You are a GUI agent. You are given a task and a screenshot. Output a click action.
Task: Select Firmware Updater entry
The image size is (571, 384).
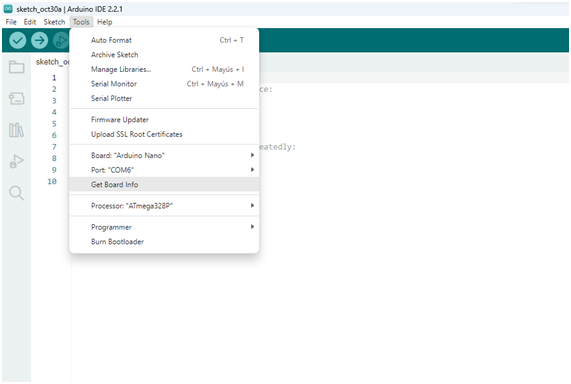pyautogui.click(x=164, y=119)
